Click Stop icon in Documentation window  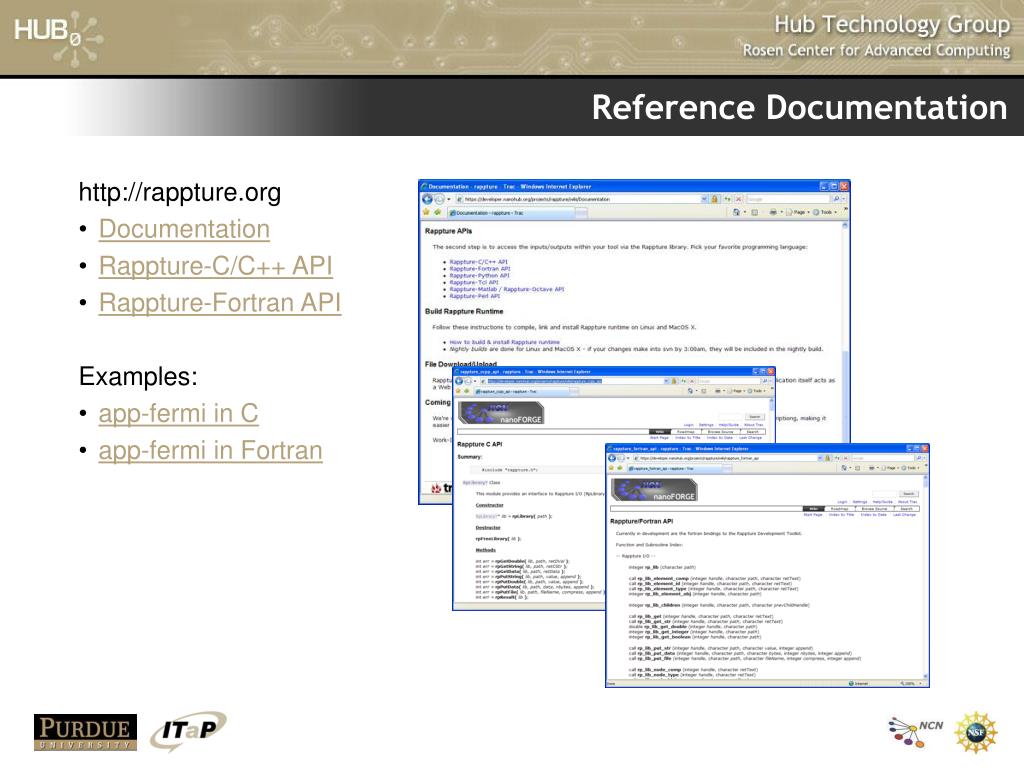point(739,199)
